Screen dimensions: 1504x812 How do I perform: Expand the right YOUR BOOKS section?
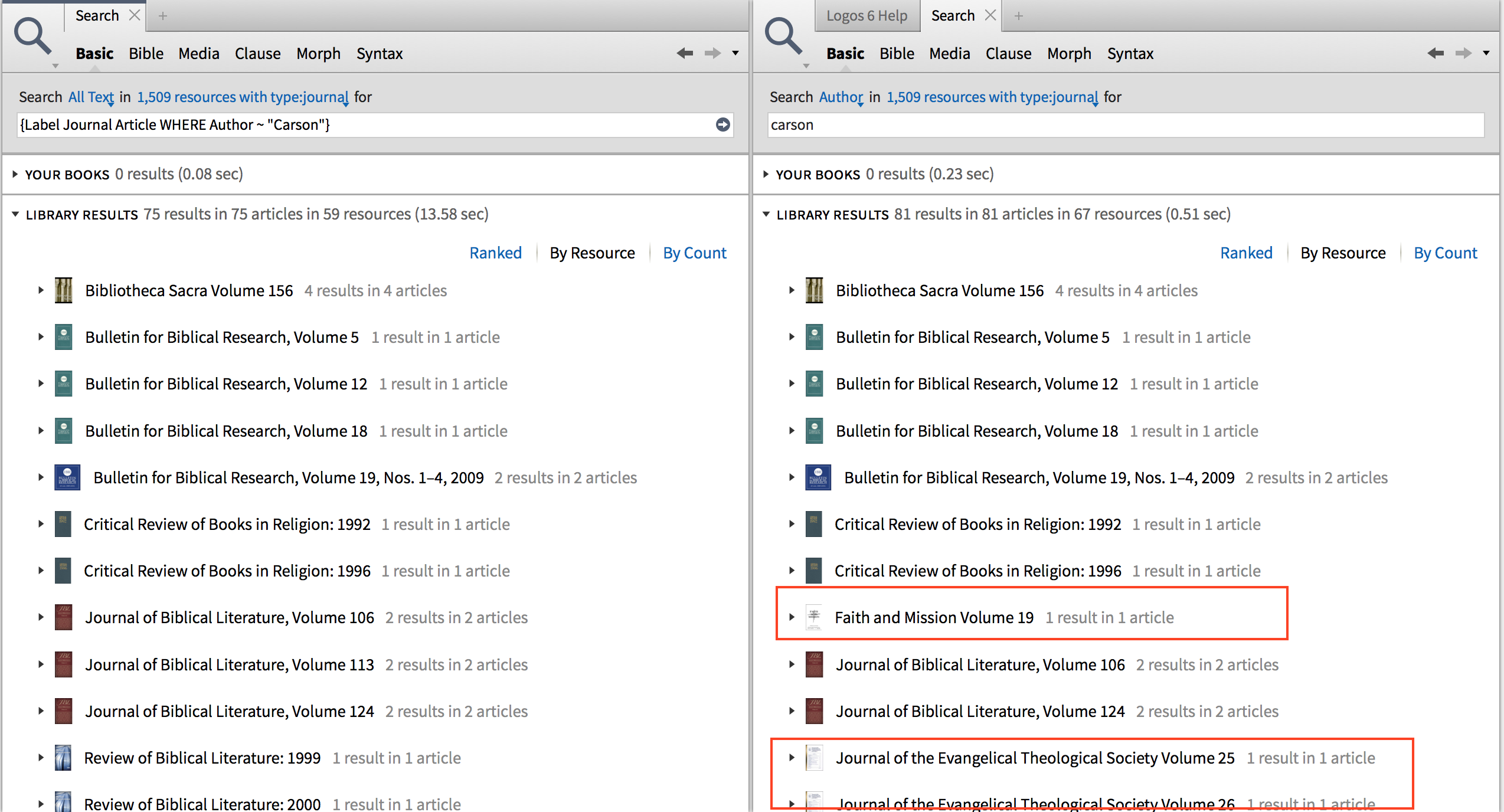tap(766, 174)
